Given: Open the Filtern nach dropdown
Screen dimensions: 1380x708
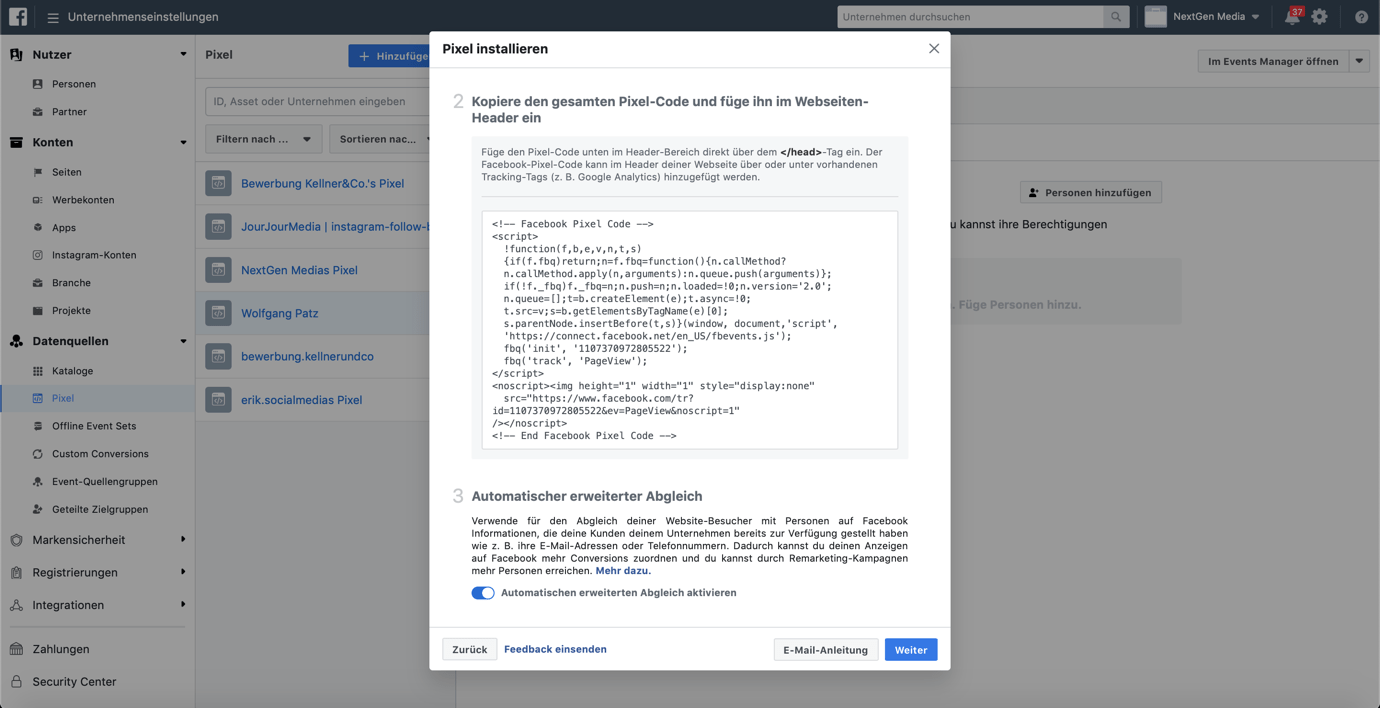Looking at the screenshot, I should tap(264, 139).
